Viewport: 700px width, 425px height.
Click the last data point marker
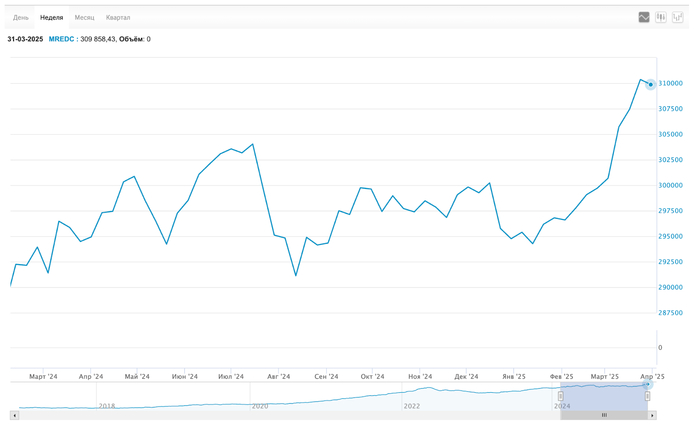pyautogui.click(x=651, y=84)
